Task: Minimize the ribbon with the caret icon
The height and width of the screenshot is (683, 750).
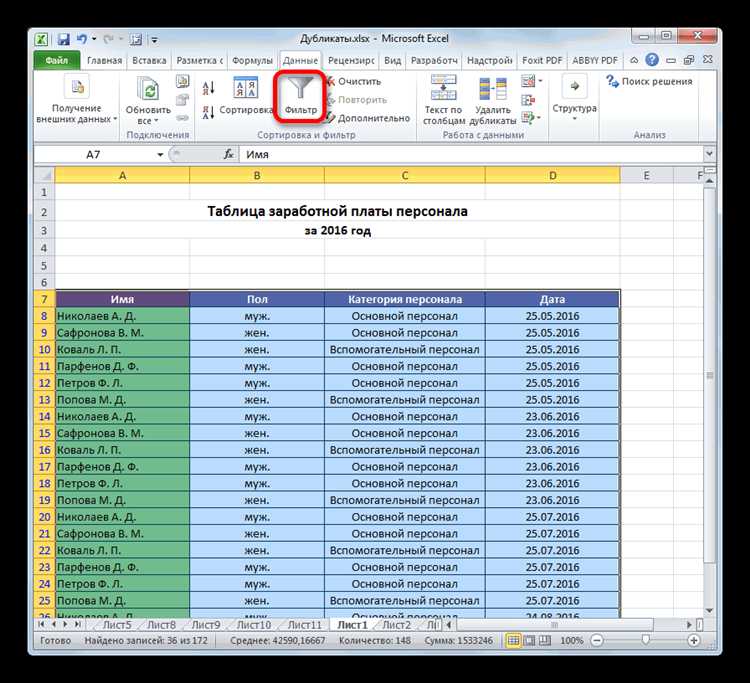Action: [634, 60]
